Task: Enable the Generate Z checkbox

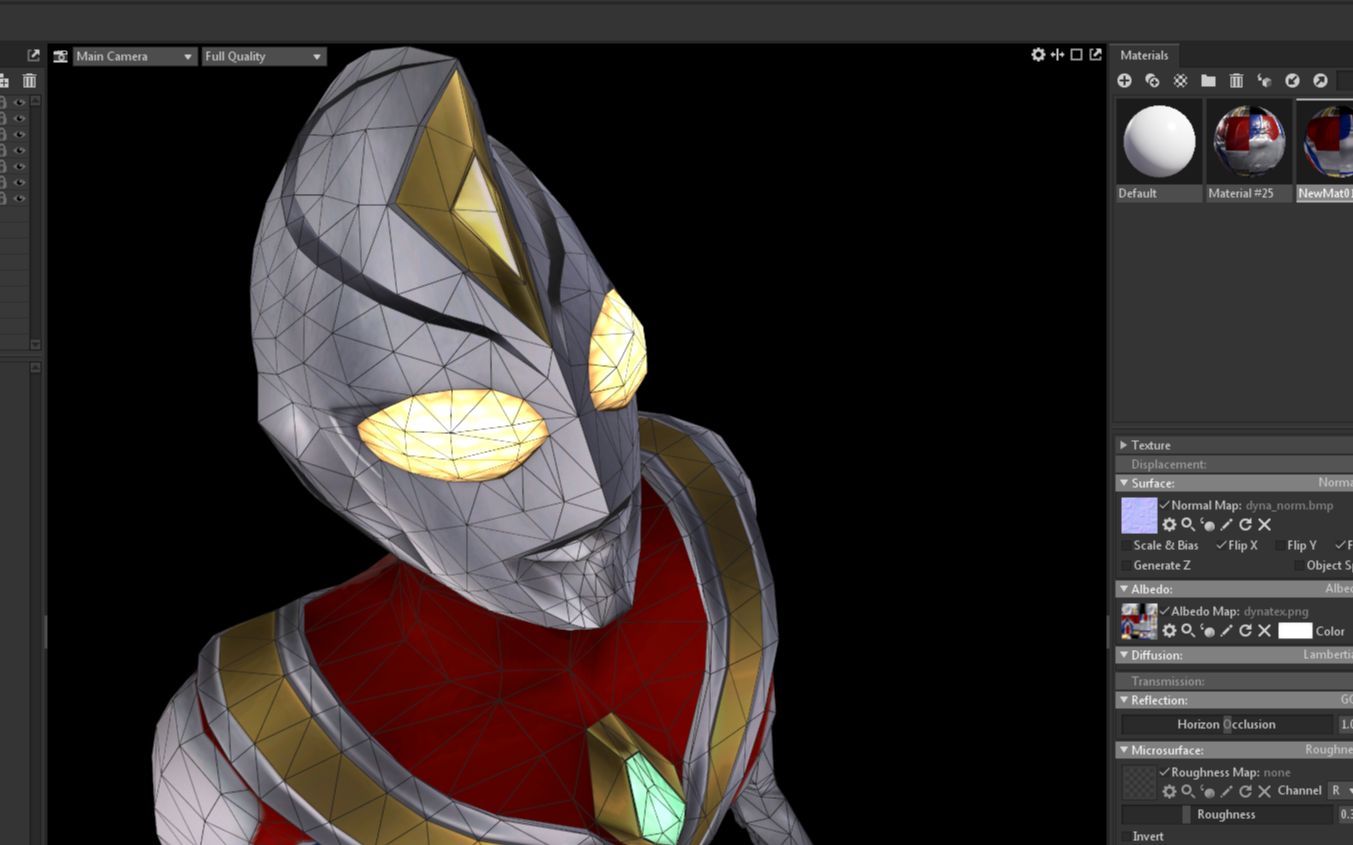Action: (x=1126, y=565)
